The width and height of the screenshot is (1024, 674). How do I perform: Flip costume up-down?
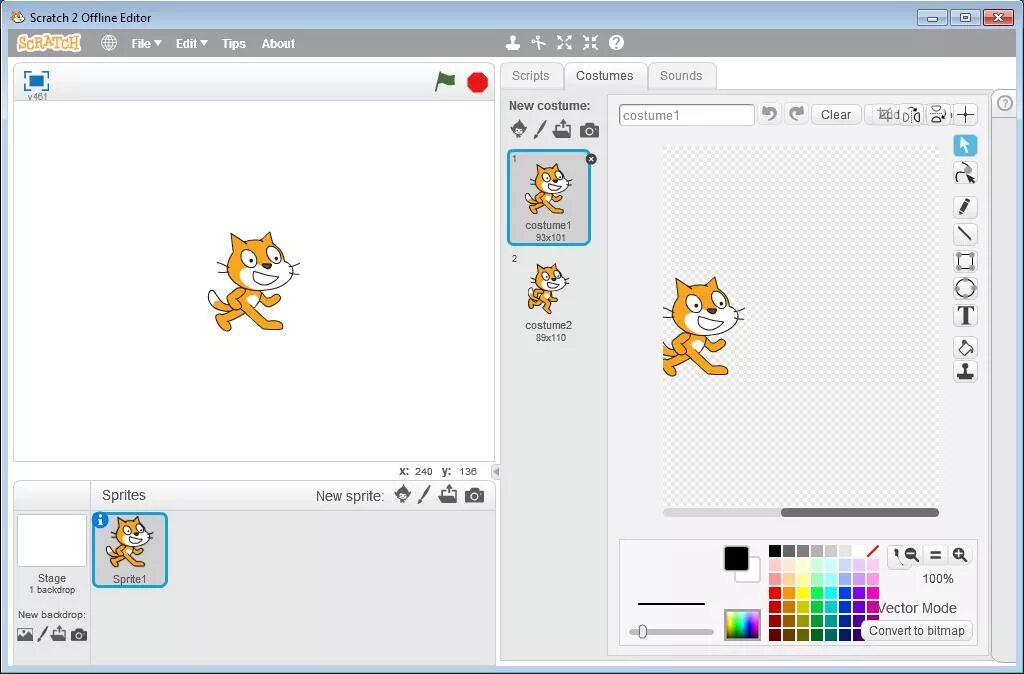[938, 115]
